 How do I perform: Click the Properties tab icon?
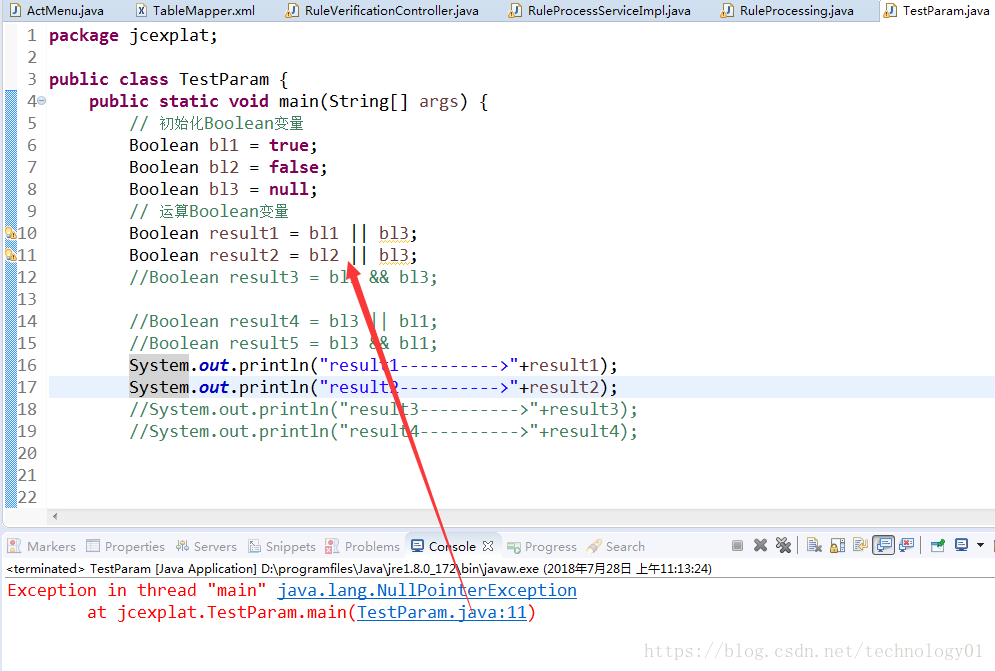93,546
